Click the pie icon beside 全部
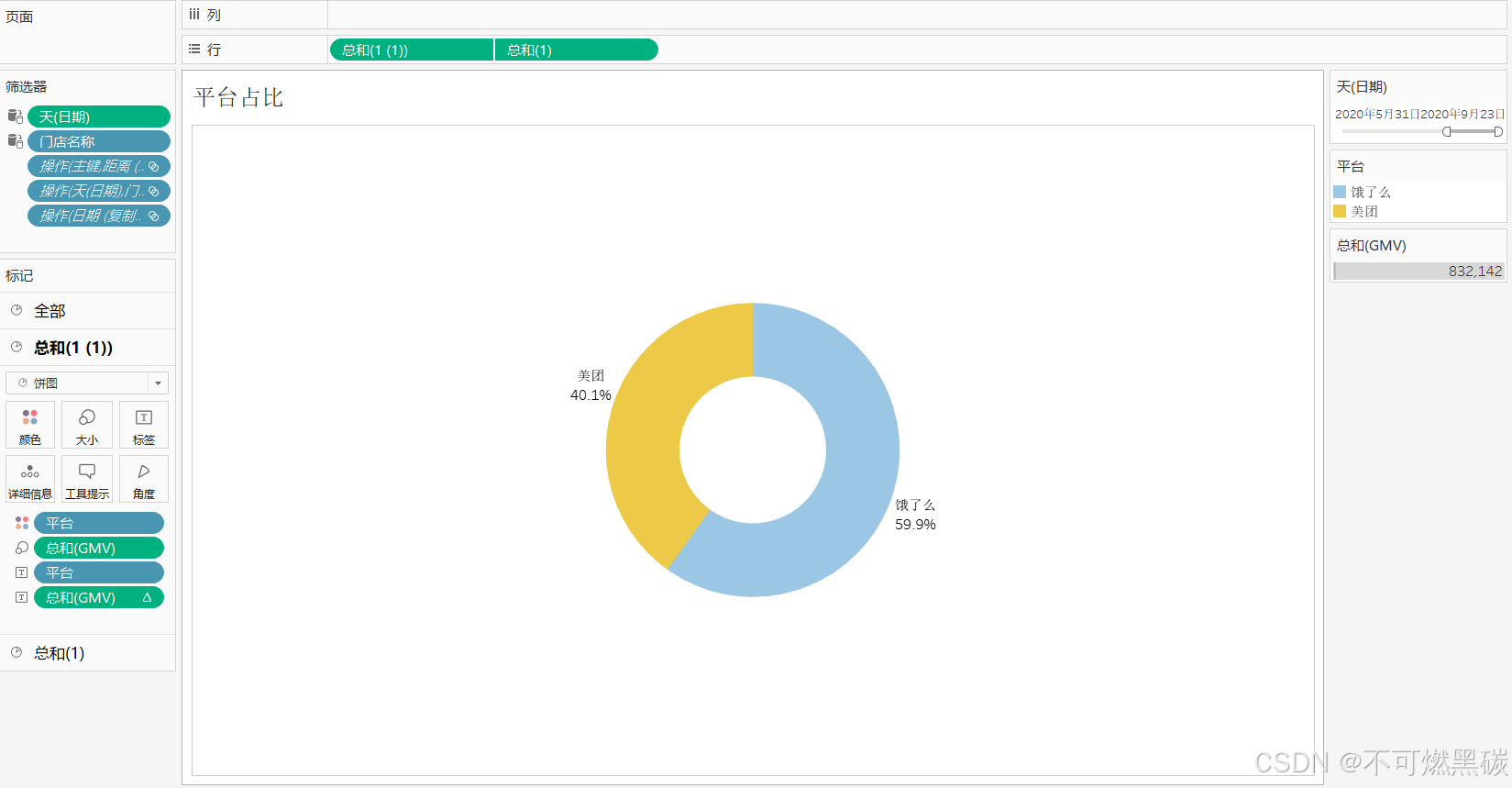The image size is (1512, 788). 17,310
